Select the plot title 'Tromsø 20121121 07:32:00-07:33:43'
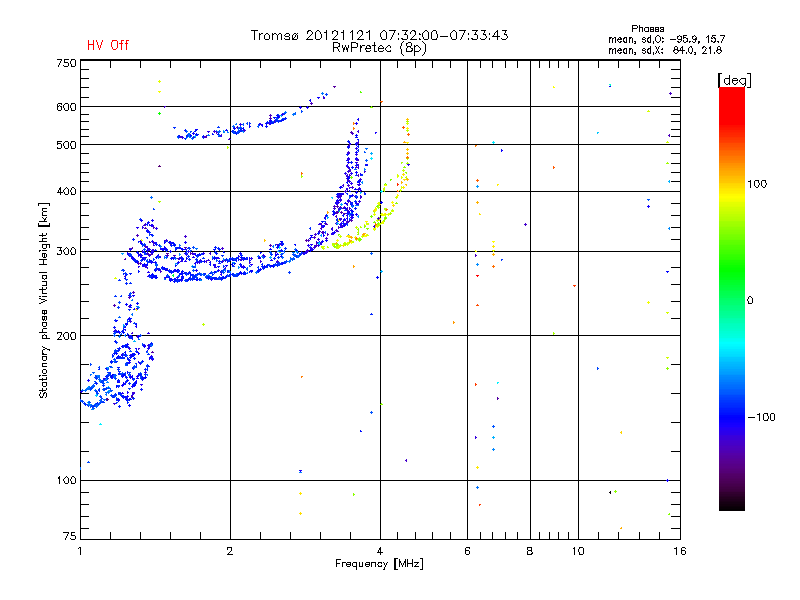Image resolution: width=800 pixels, height=600 pixels. (380, 35)
